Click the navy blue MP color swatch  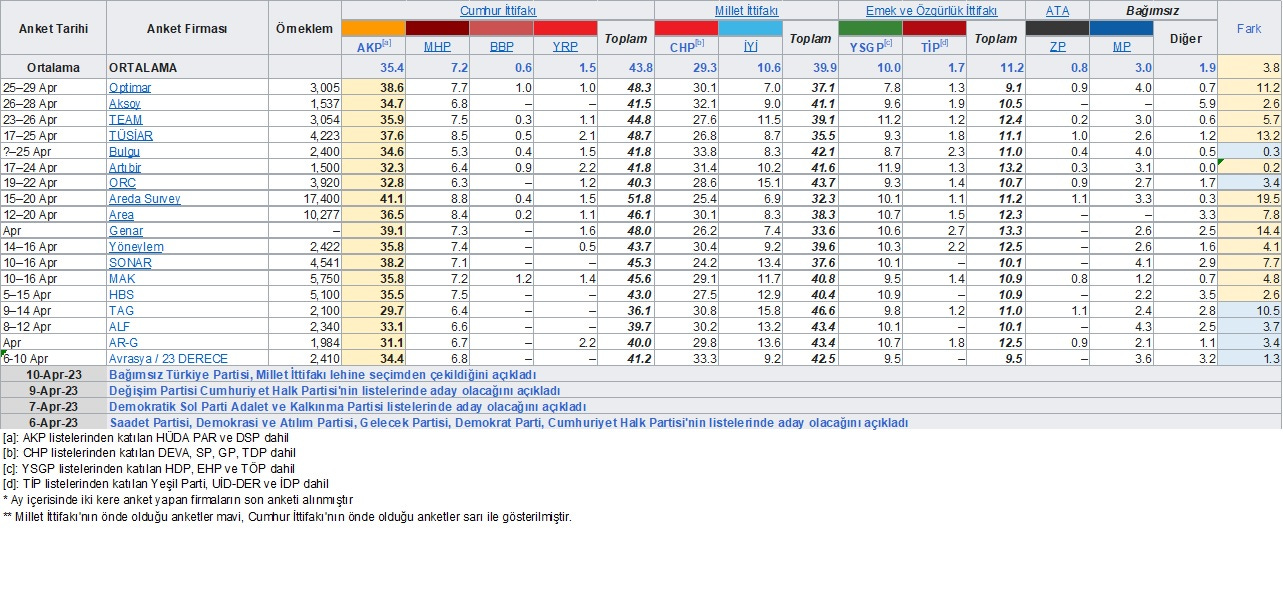click(x=1121, y=28)
